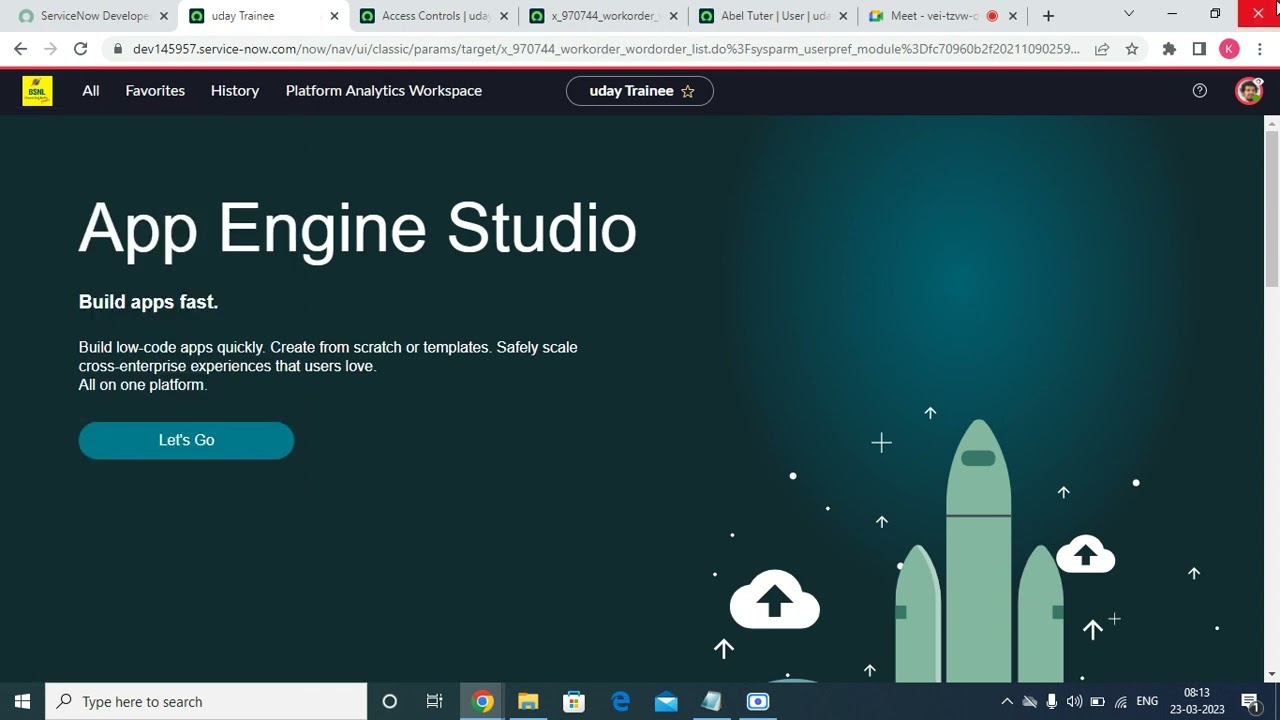The image size is (1280, 720).
Task: Favorite the page with the star icon
Action: (688, 91)
